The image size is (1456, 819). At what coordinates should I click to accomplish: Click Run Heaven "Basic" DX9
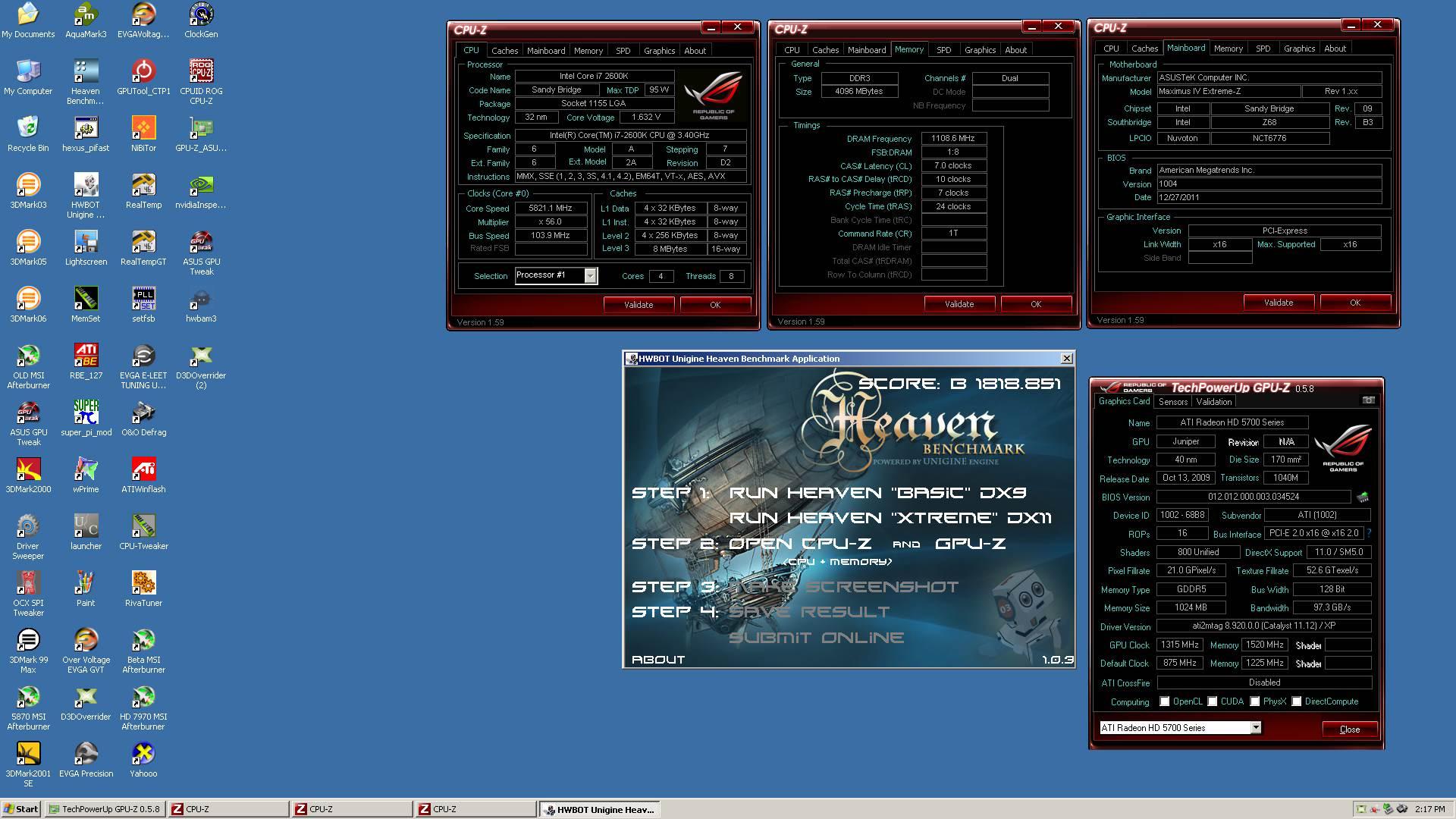[877, 493]
